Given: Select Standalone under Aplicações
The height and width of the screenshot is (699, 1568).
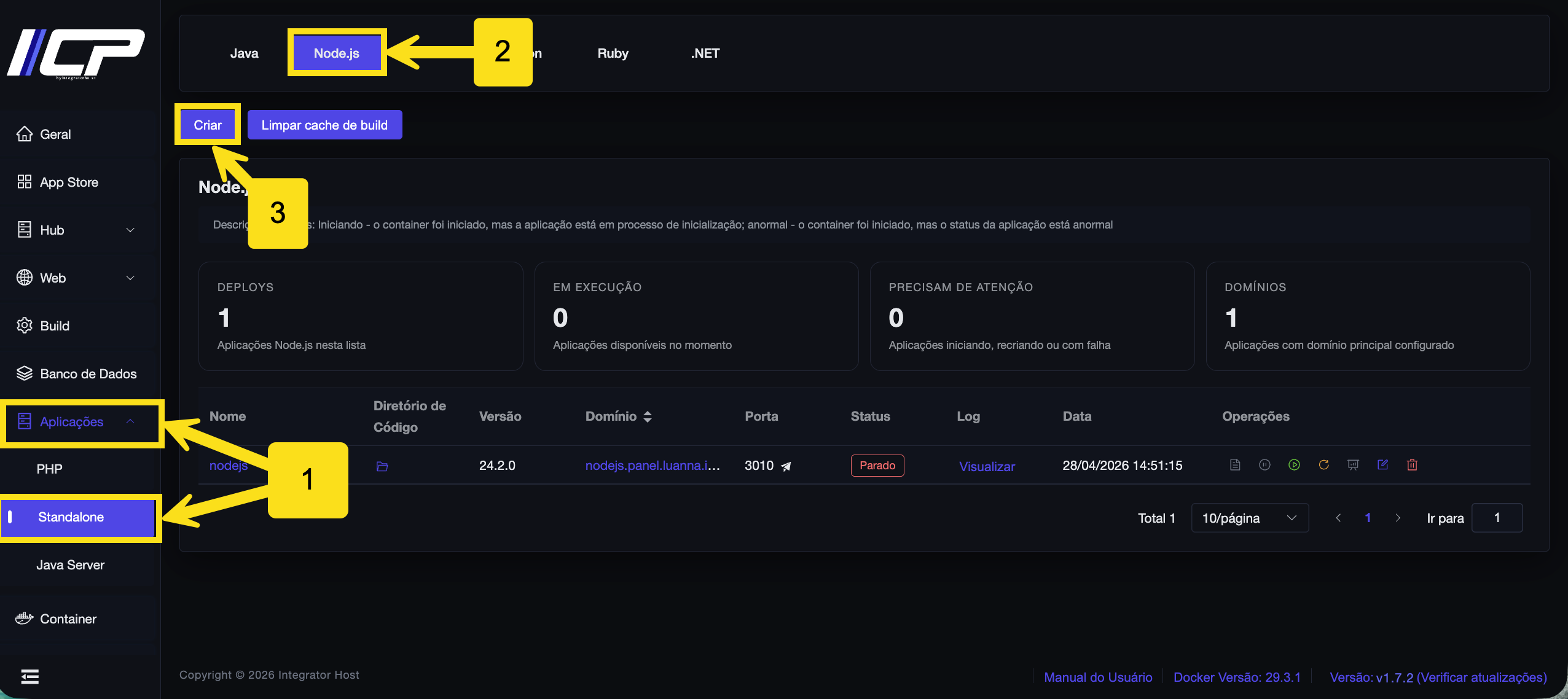Looking at the screenshot, I should pos(78,517).
